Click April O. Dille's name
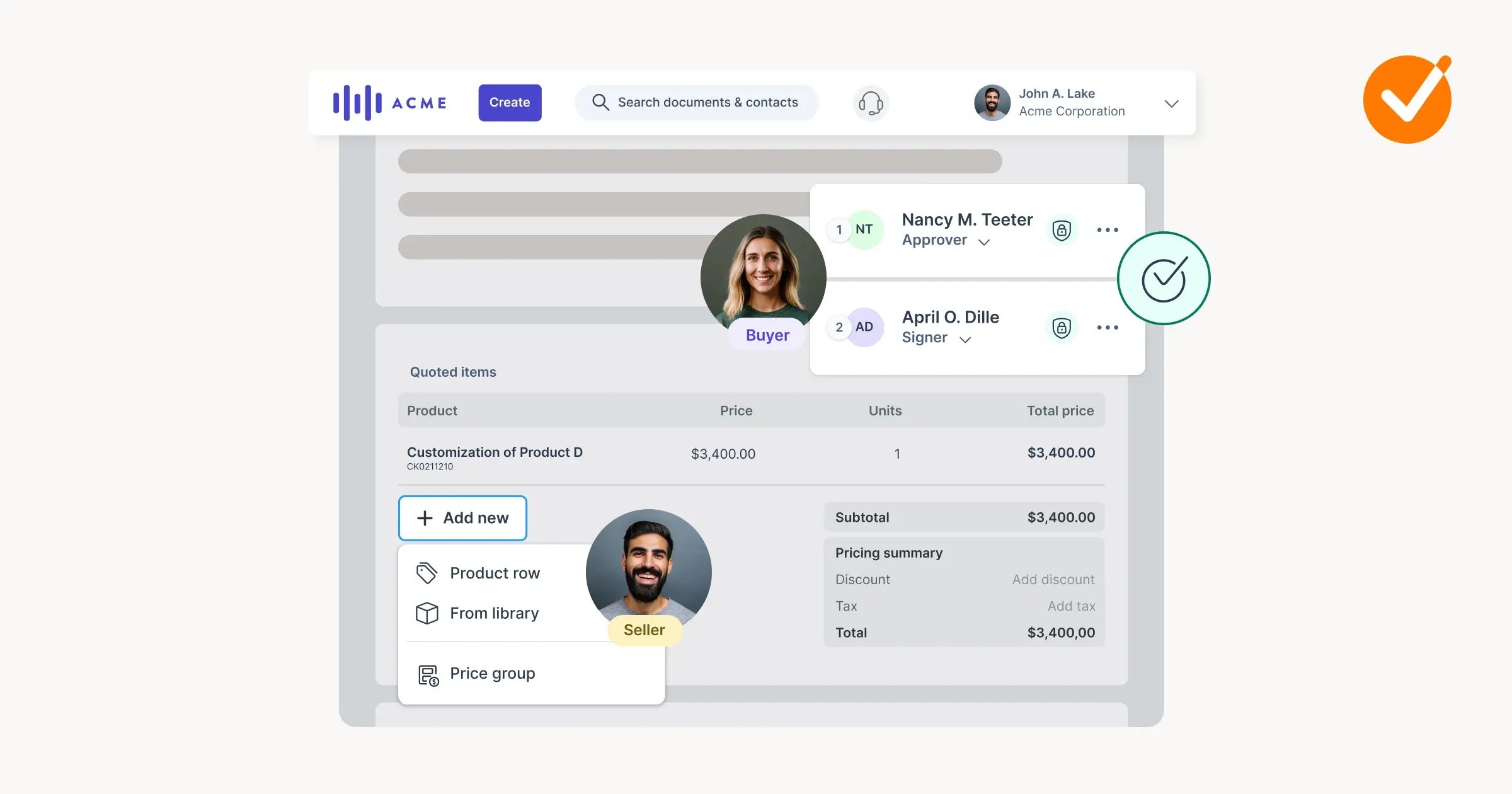 click(950, 317)
